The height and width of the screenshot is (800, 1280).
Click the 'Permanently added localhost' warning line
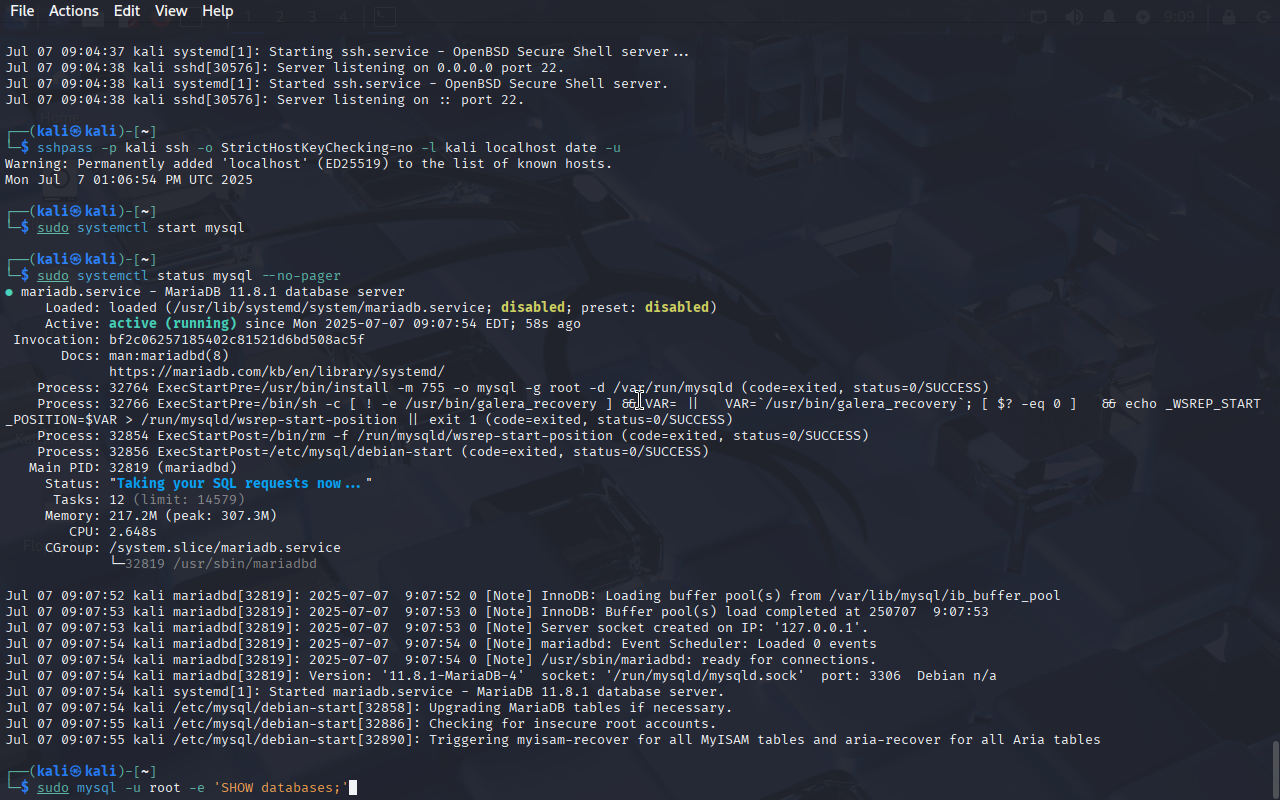click(x=309, y=164)
